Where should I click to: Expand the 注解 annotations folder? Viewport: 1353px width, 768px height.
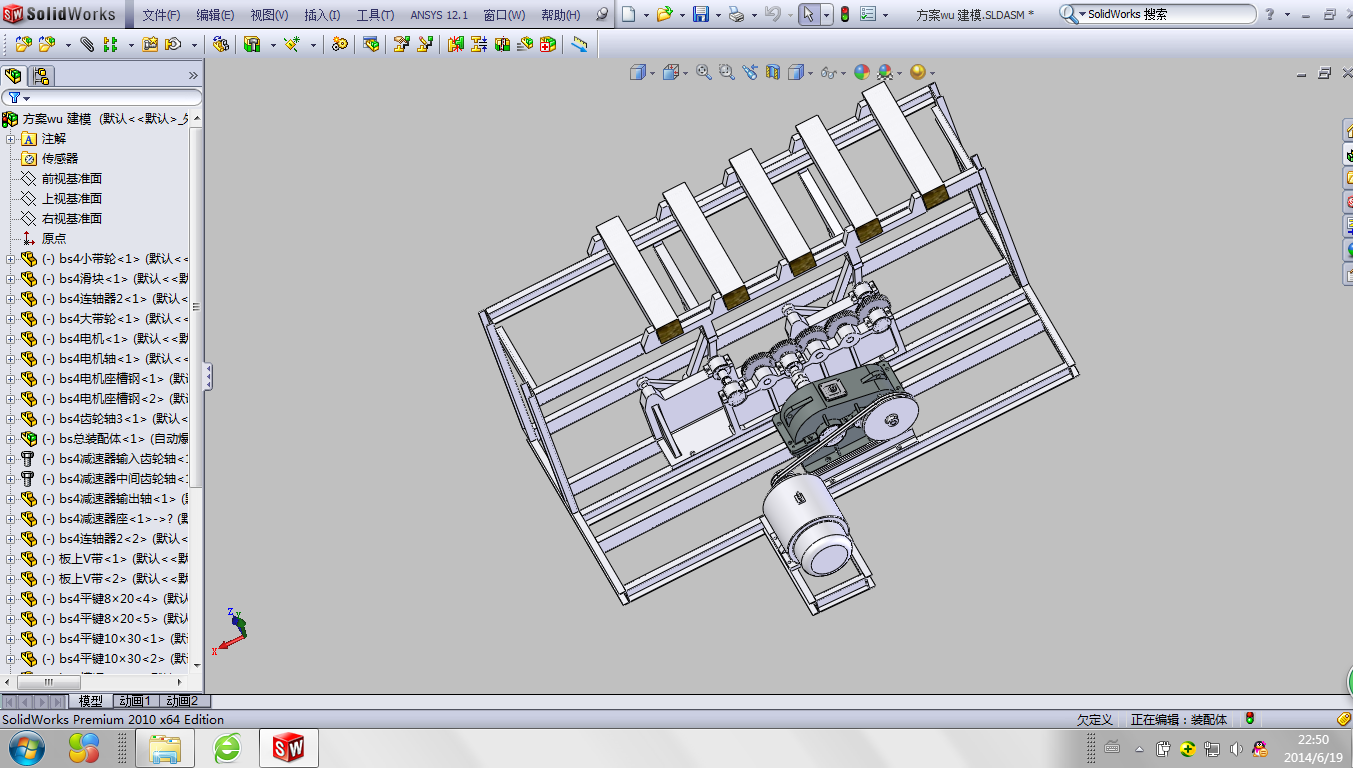(10, 139)
